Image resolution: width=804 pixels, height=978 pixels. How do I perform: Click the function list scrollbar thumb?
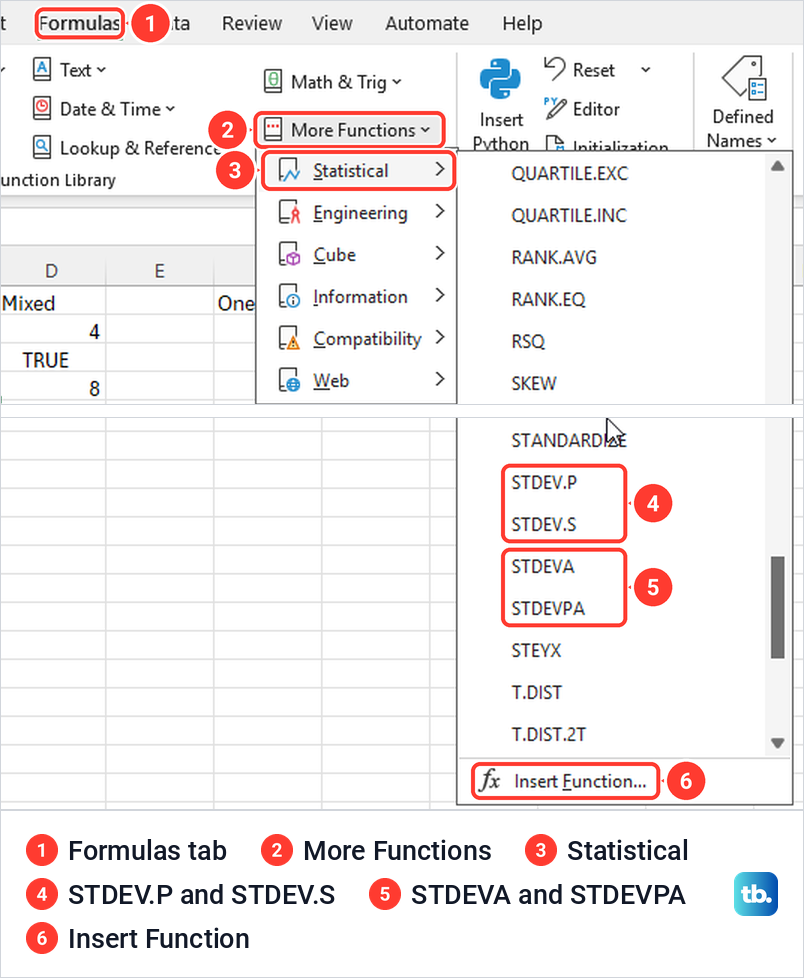click(777, 608)
